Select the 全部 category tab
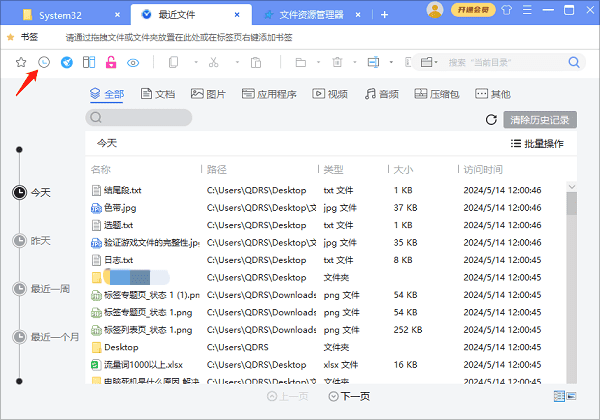This screenshot has width=600, height=420. [107, 94]
